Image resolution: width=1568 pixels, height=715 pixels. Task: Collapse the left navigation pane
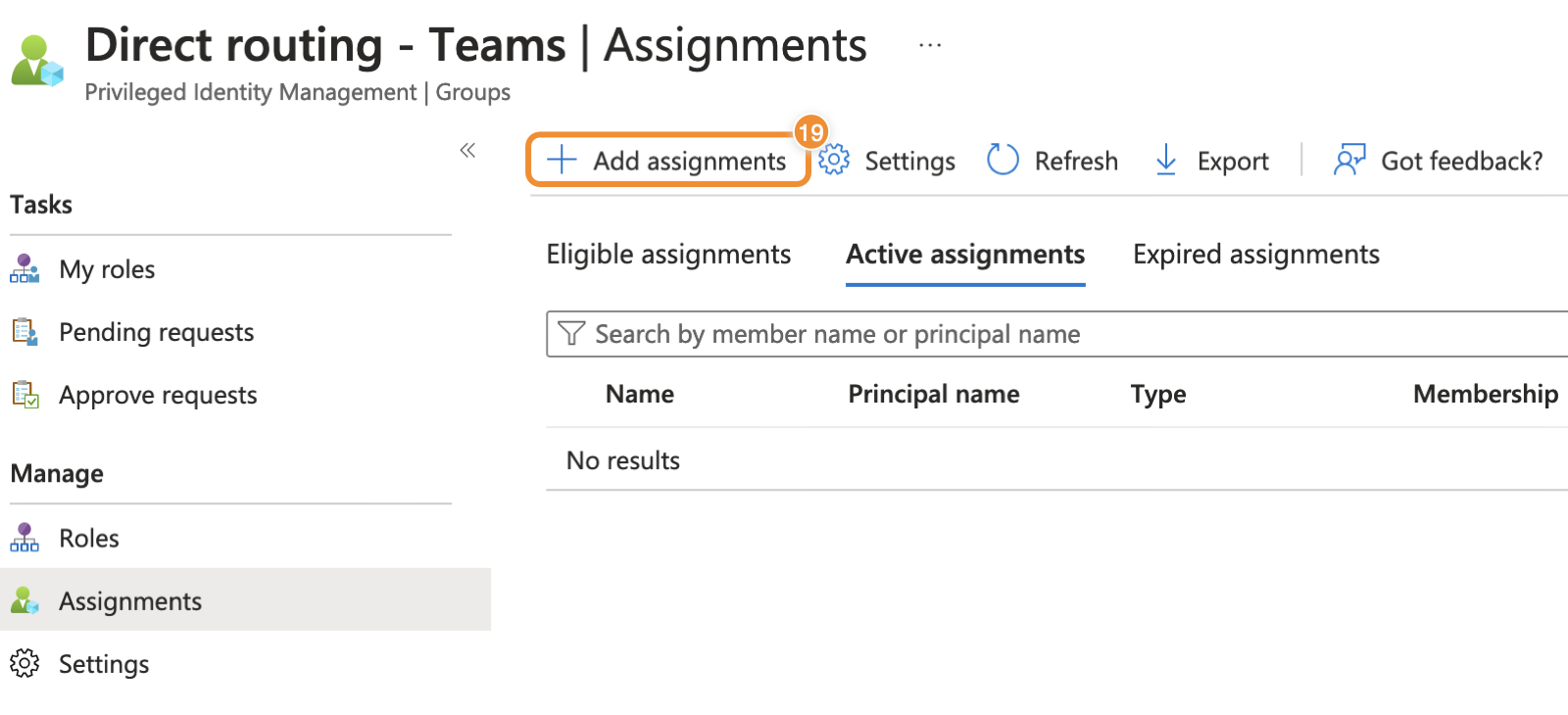point(467,150)
